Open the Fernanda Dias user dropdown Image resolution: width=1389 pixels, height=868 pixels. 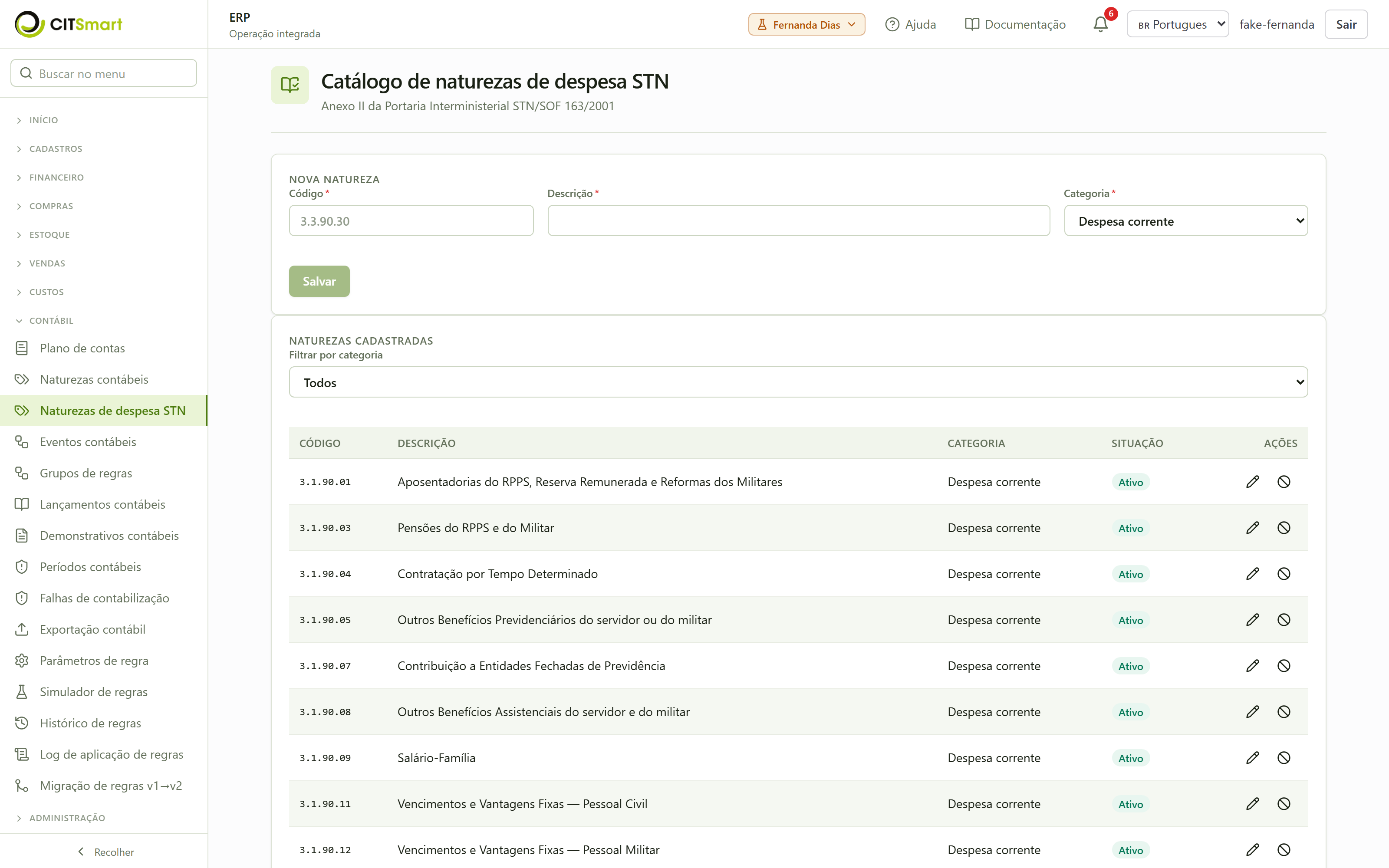pos(806,24)
